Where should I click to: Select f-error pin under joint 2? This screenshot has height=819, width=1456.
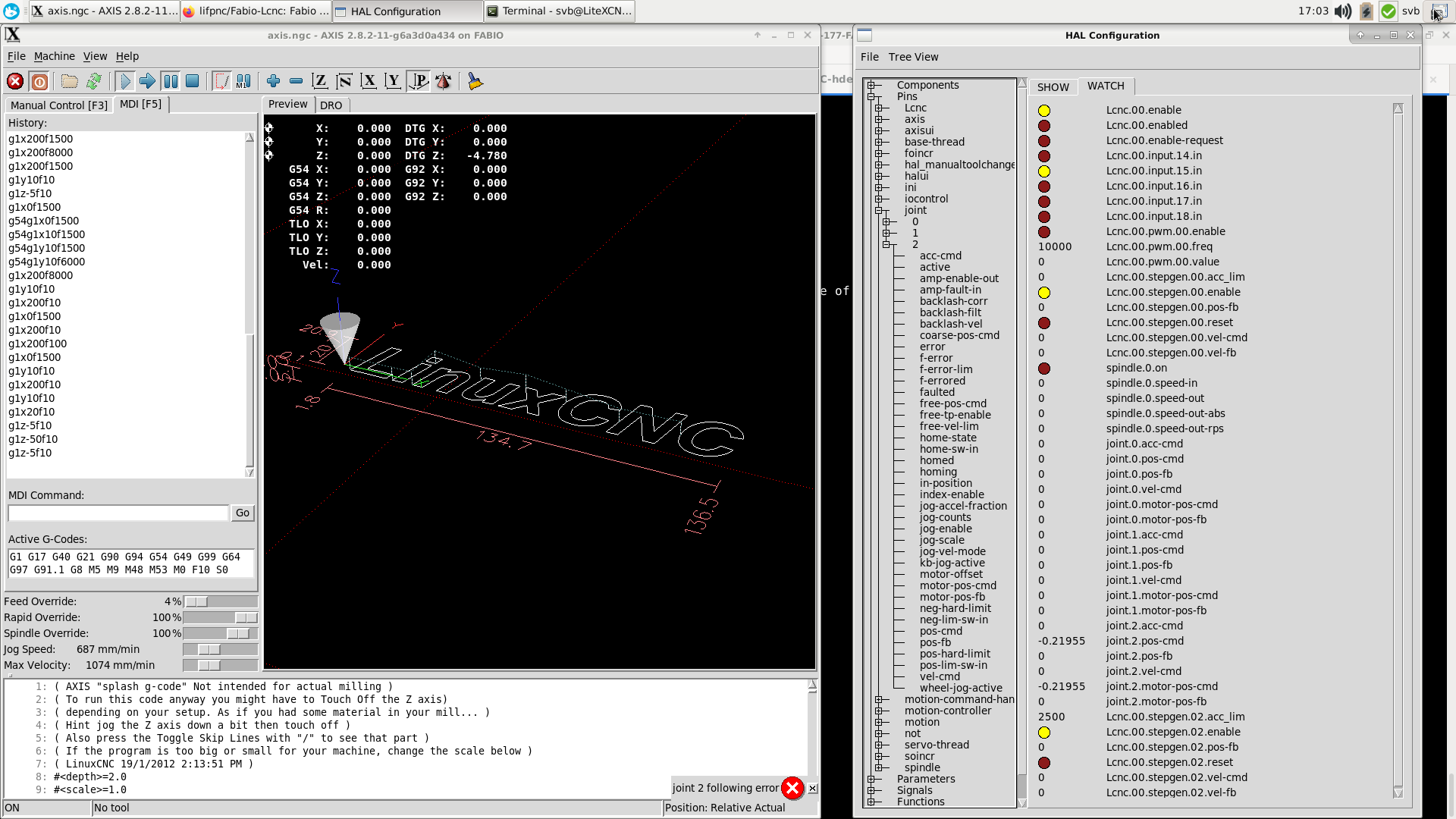tap(936, 359)
